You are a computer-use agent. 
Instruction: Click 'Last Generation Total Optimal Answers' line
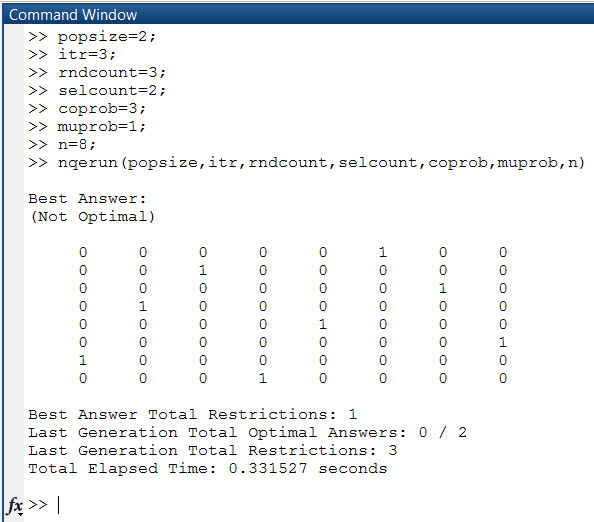[247, 433]
